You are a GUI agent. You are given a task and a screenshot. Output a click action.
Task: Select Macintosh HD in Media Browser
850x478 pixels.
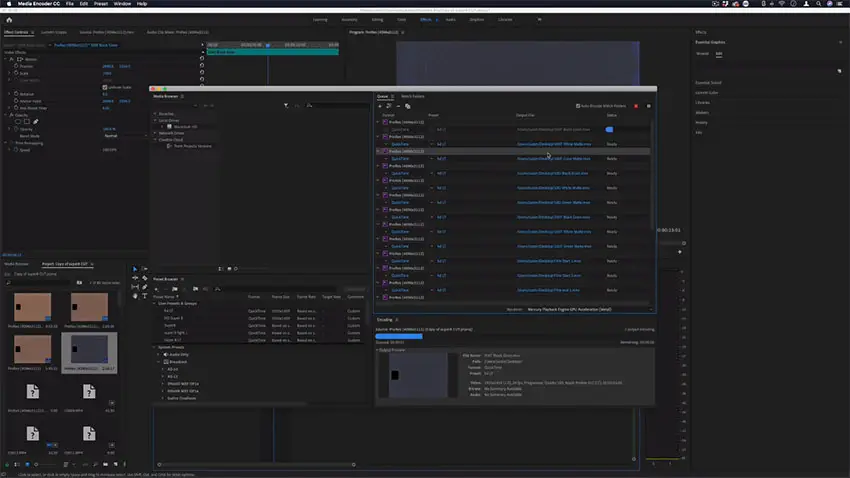coord(185,127)
